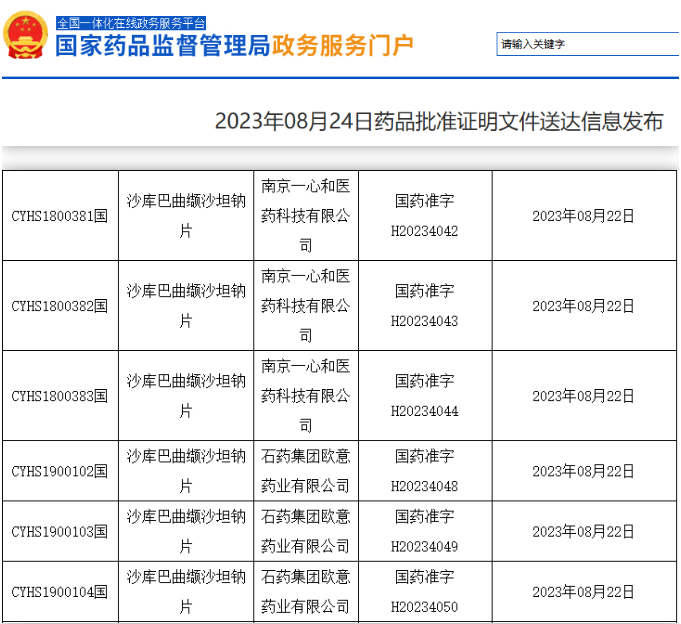
Task: Click the CYHS1900103国 cell
Action: pos(59,531)
